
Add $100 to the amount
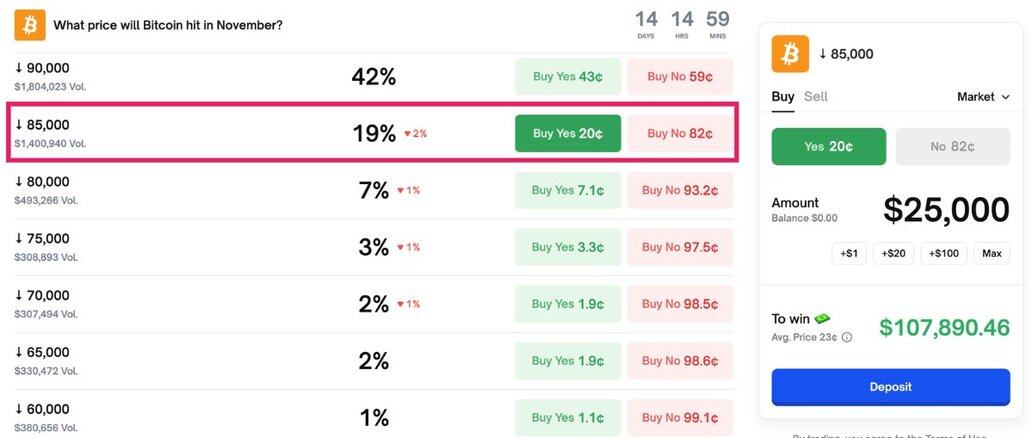pos(944,253)
